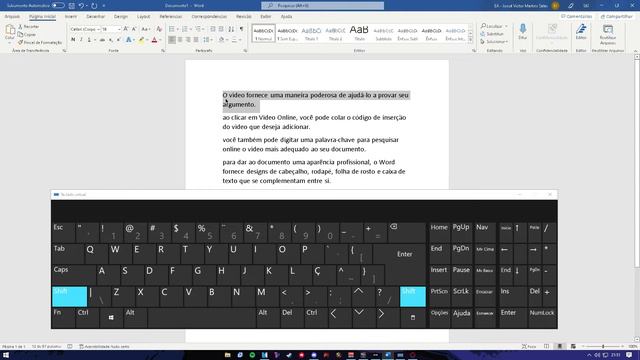Image resolution: width=640 pixels, height=360 pixels.
Task: Apply the red font color
Action: coord(154,40)
